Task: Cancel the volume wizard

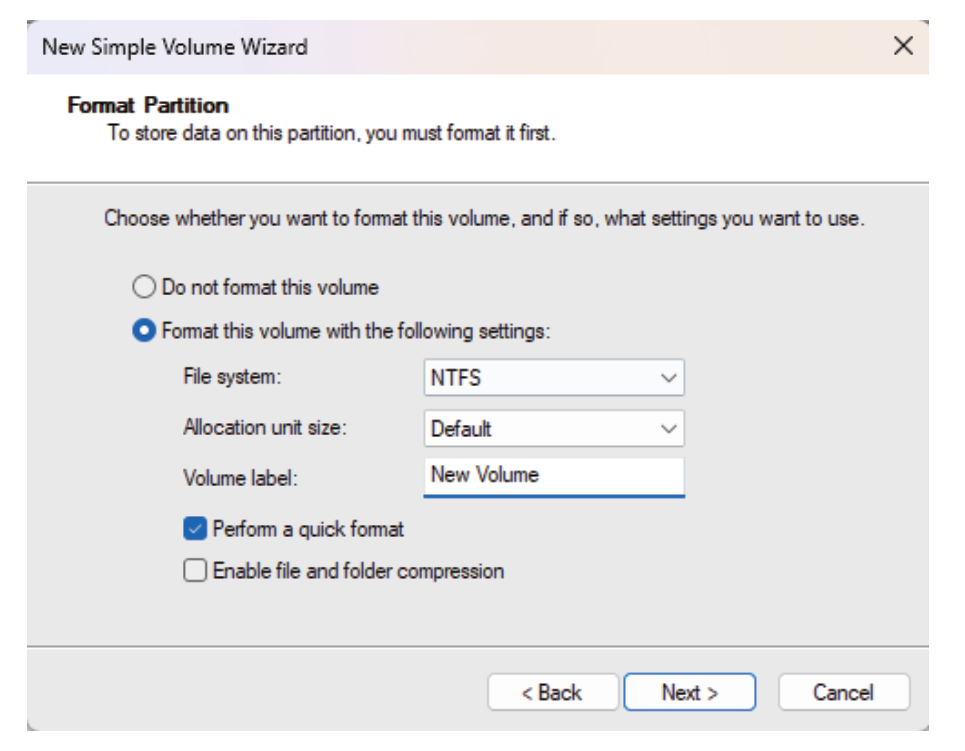Action: tap(843, 692)
